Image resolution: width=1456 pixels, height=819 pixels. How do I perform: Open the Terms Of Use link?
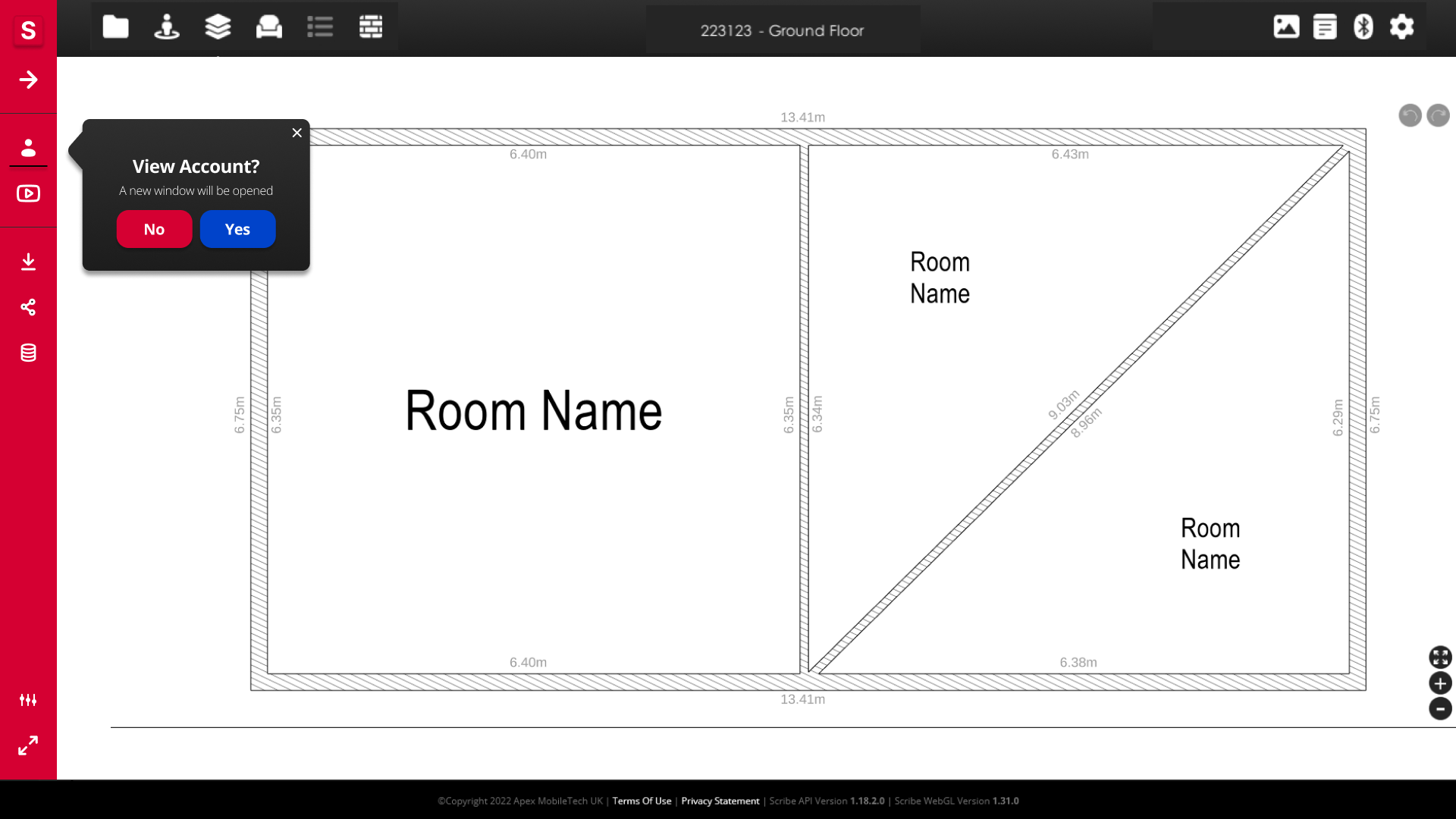pyautogui.click(x=642, y=801)
